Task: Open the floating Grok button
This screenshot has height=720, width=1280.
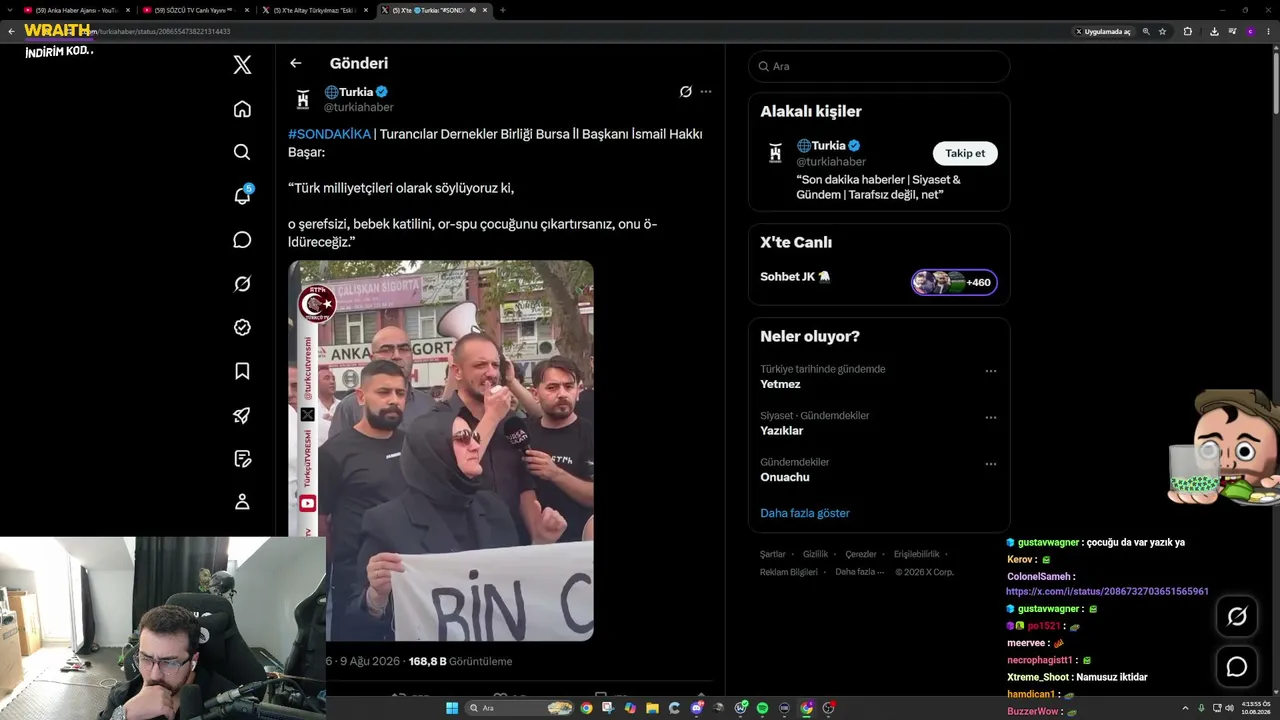Action: [x=1237, y=617]
